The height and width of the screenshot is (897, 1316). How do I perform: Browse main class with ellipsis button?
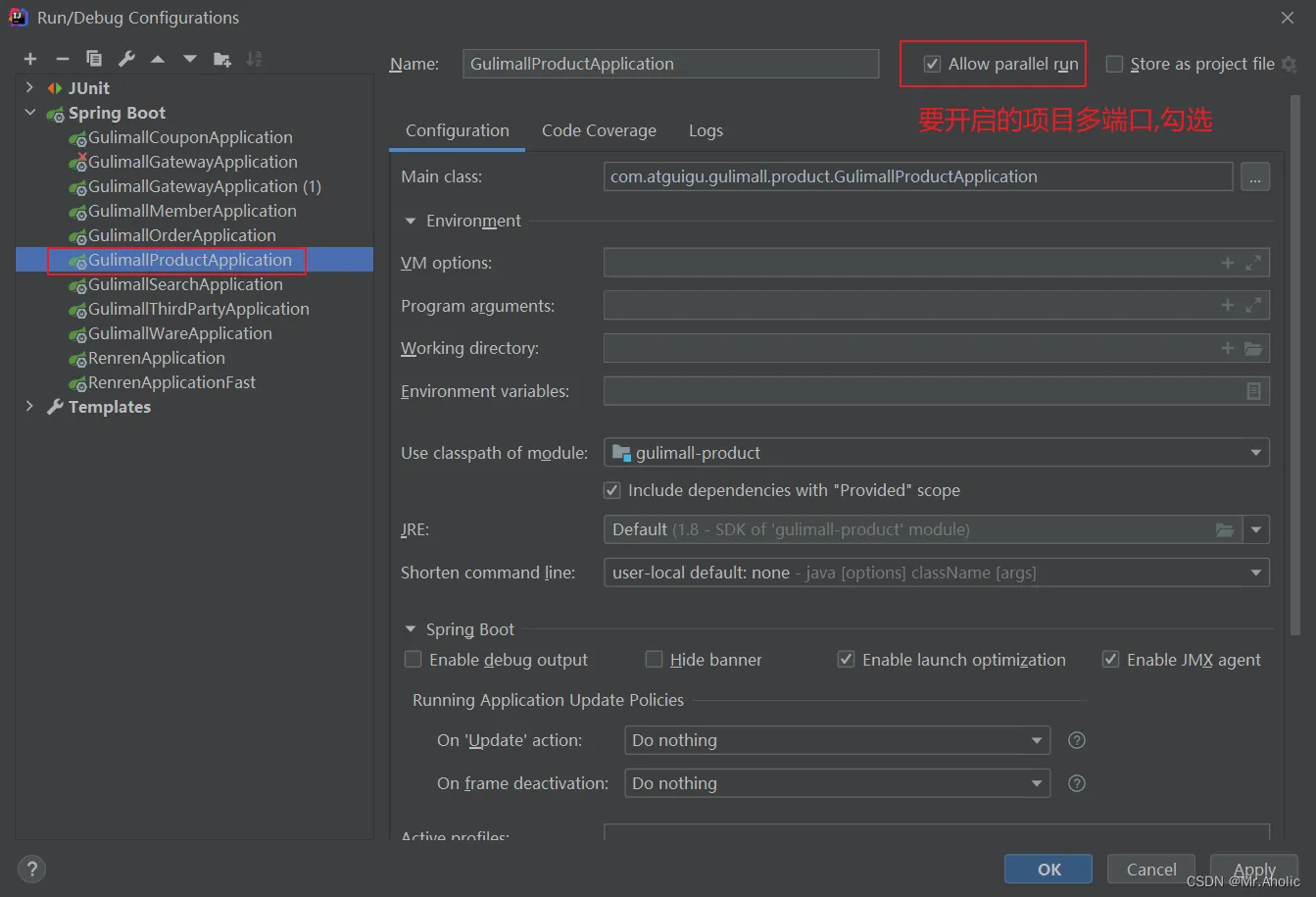(1255, 176)
